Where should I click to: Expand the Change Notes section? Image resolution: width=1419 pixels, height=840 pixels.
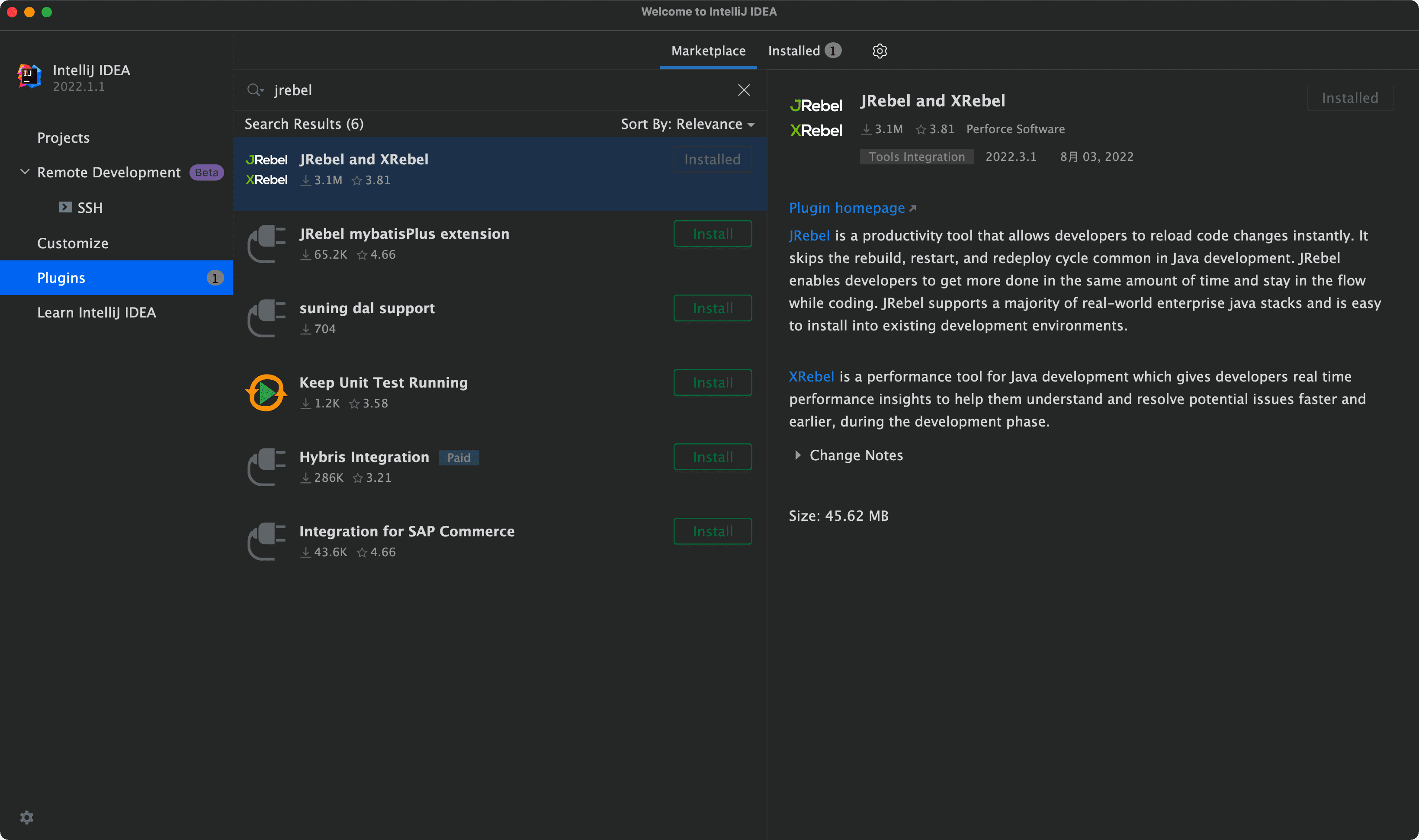coord(797,455)
